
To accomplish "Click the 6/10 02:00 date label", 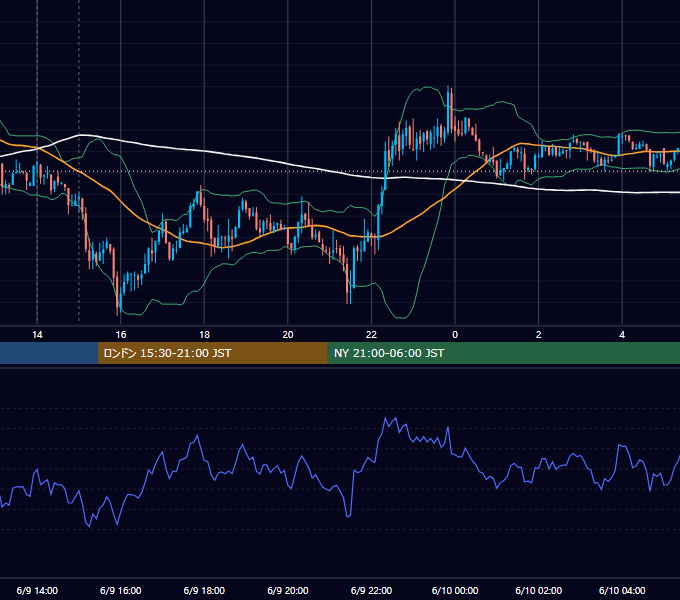I will [539, 590].
